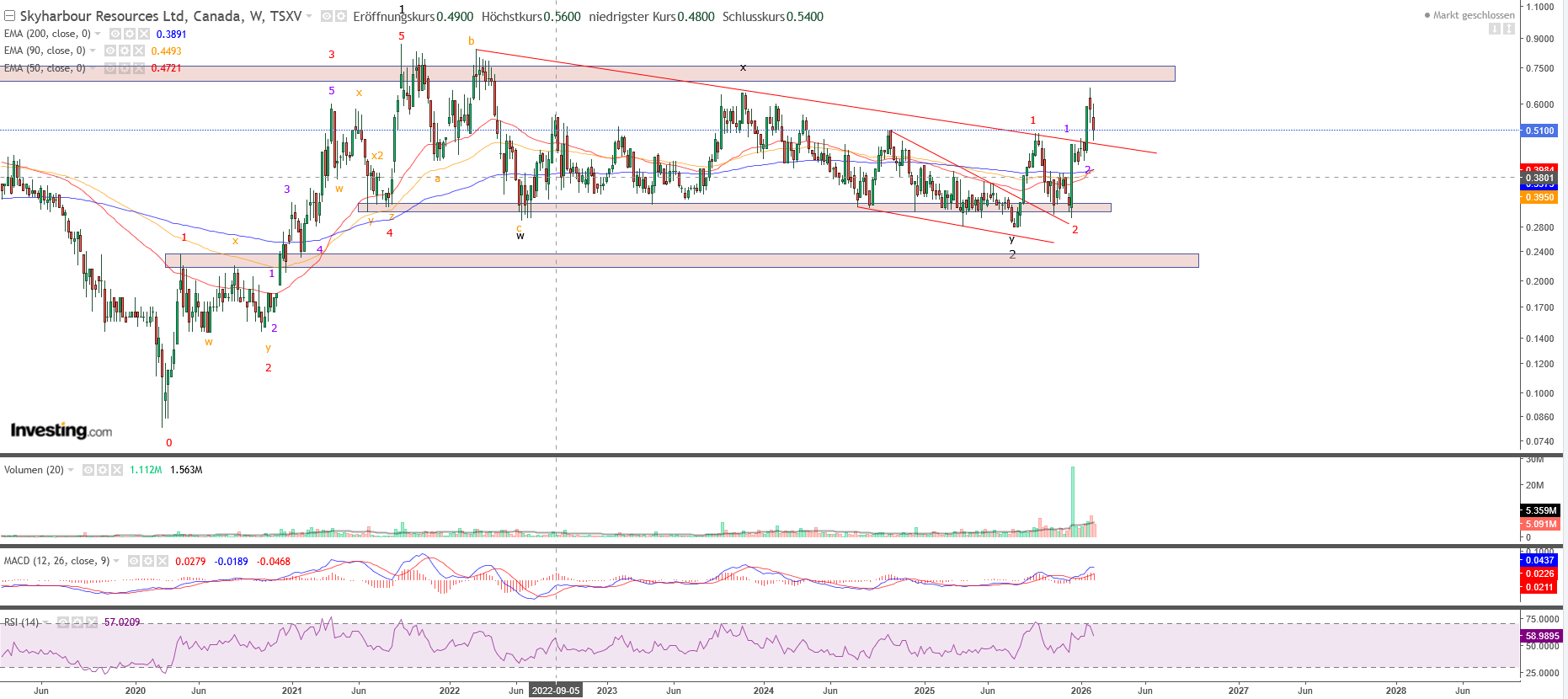Open RSI (14) settings gear
The height and width of the screenshot is (699, 1568).
(x=77, y=622)
